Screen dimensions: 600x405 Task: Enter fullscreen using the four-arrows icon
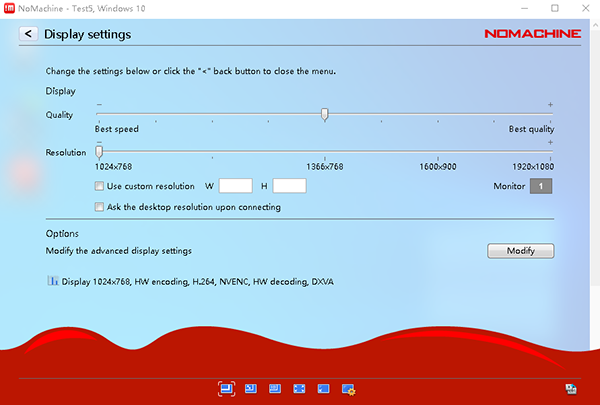(299, 388)
